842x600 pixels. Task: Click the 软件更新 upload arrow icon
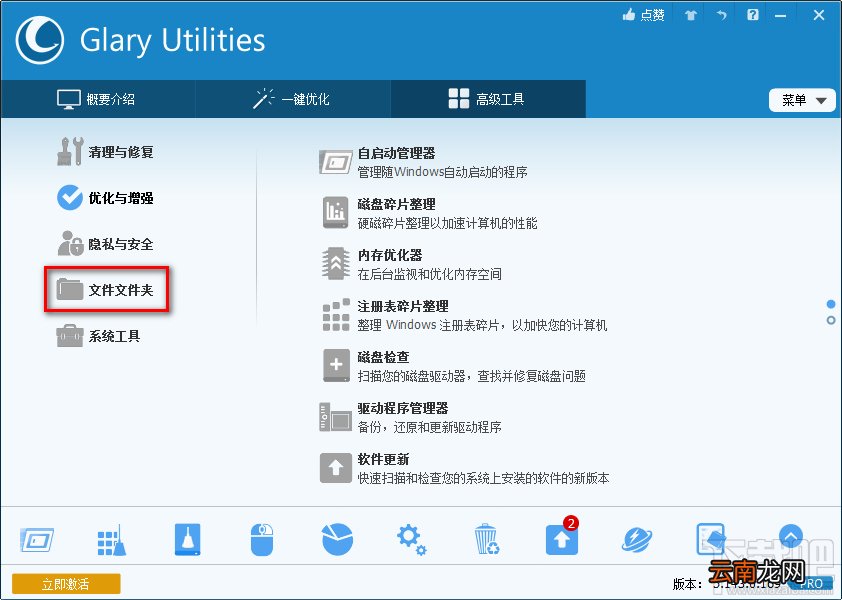coord(336,467)
